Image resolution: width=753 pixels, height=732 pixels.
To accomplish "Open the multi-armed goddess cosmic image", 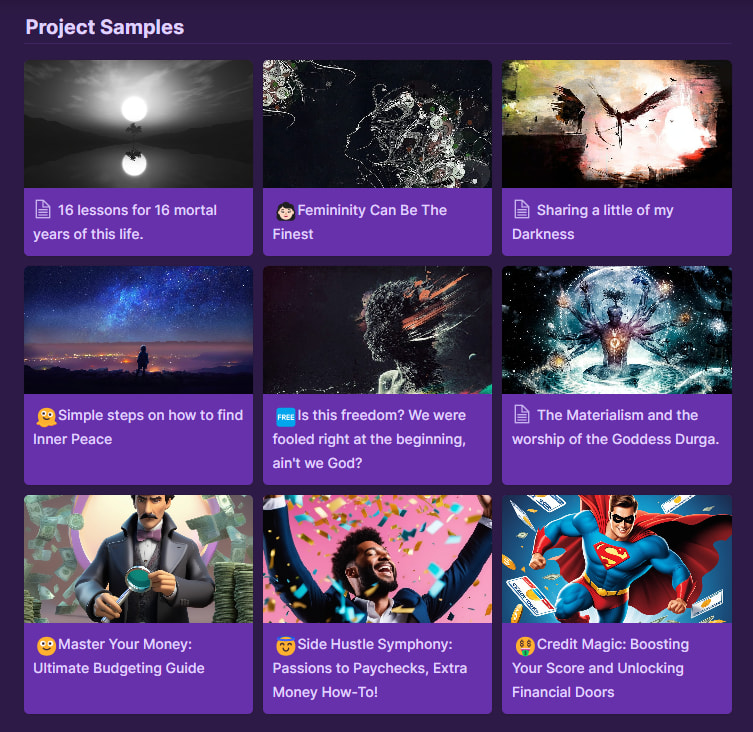I will pos(616,330).
